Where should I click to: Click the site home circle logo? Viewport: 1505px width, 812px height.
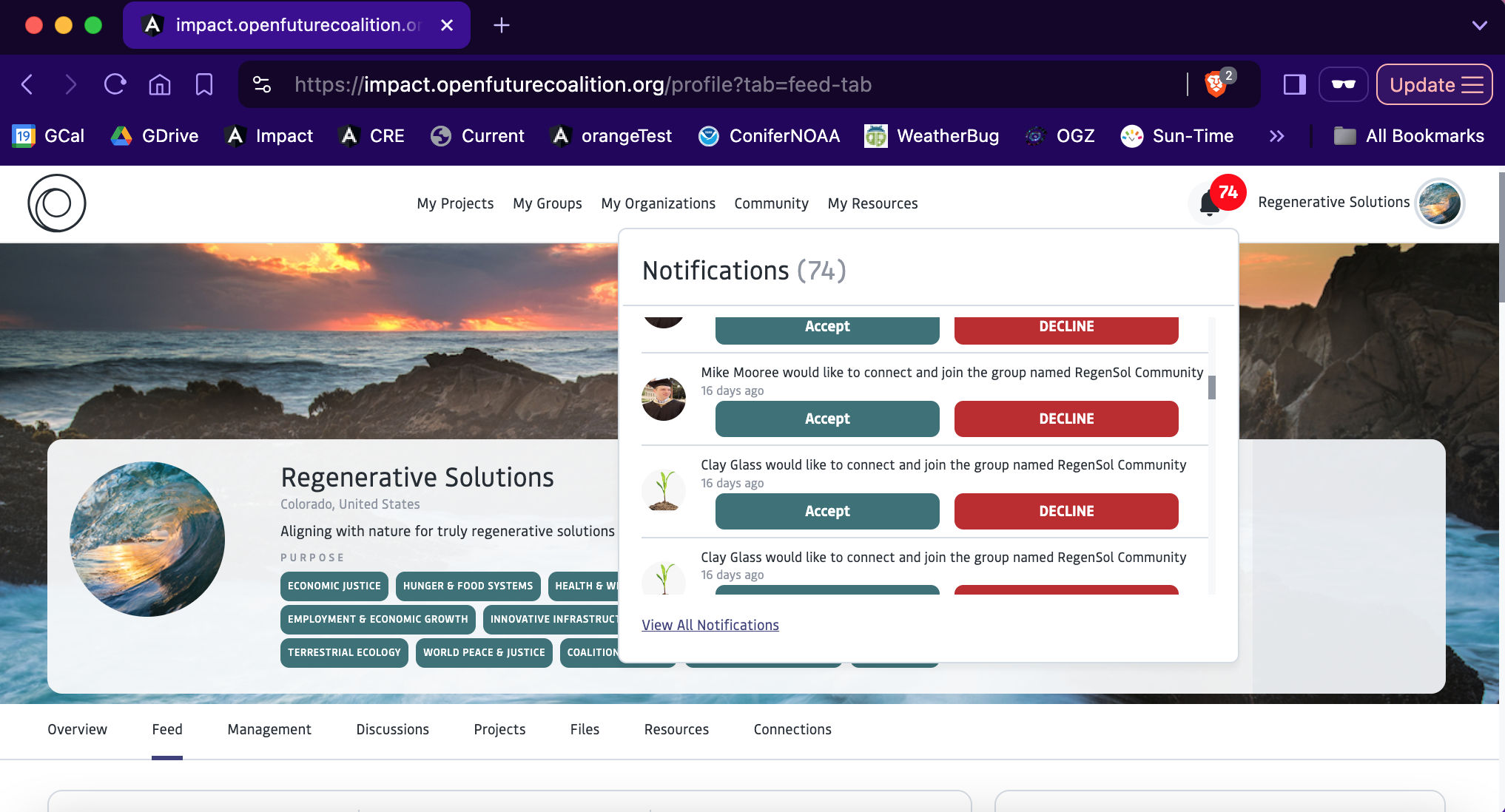57,203
